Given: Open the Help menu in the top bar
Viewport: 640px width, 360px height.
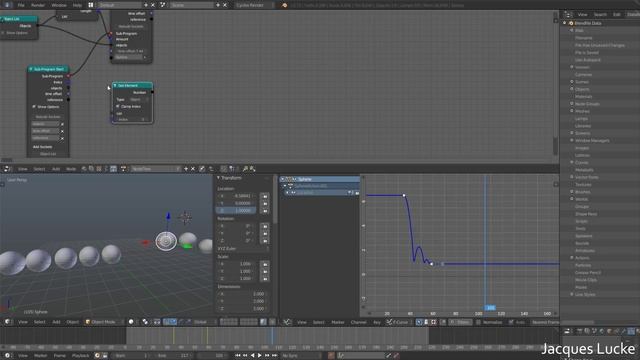Looking at the screenshot, I should 77,5.
